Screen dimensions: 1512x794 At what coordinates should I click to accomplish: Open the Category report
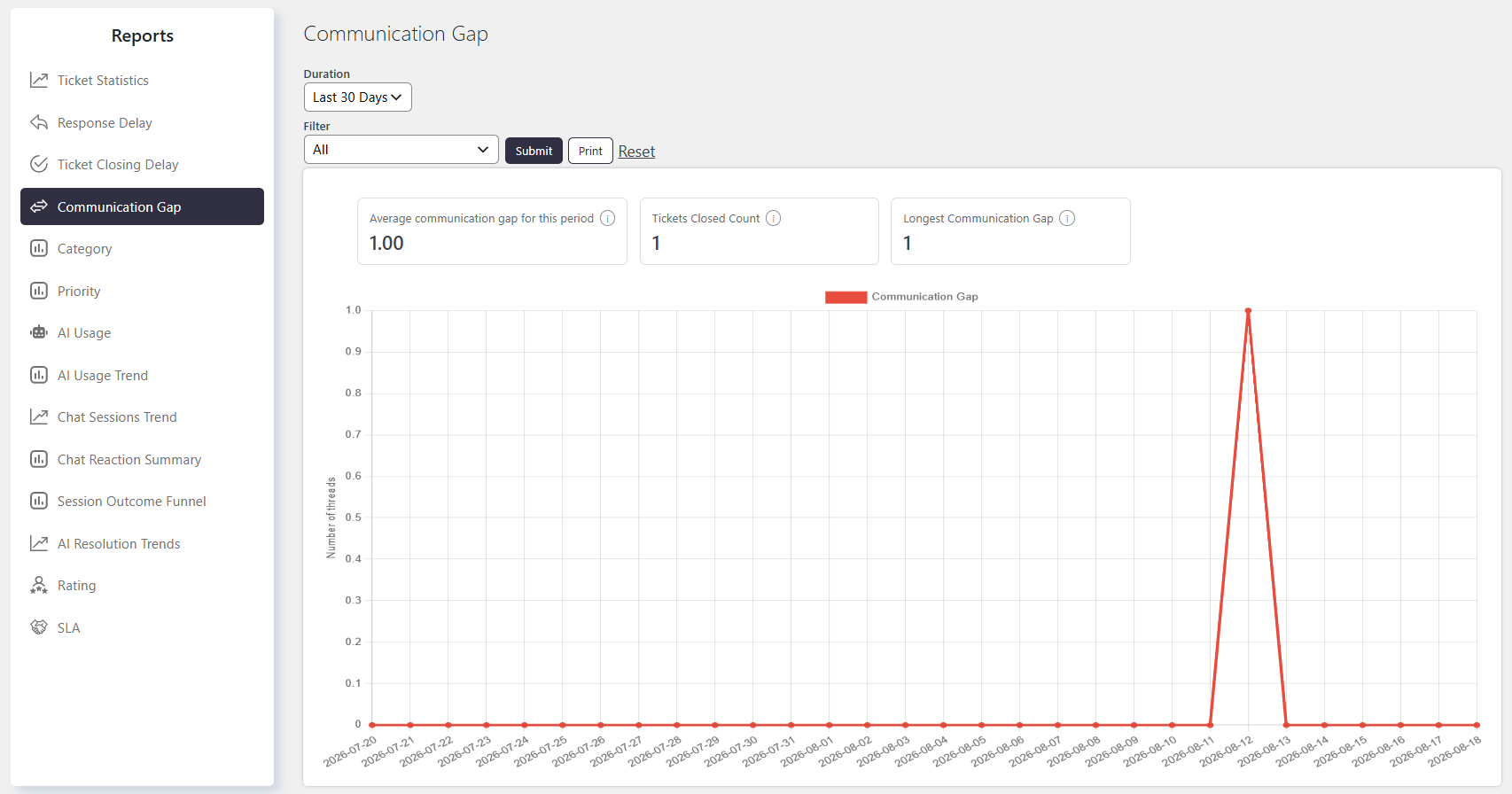pos(142,248)
